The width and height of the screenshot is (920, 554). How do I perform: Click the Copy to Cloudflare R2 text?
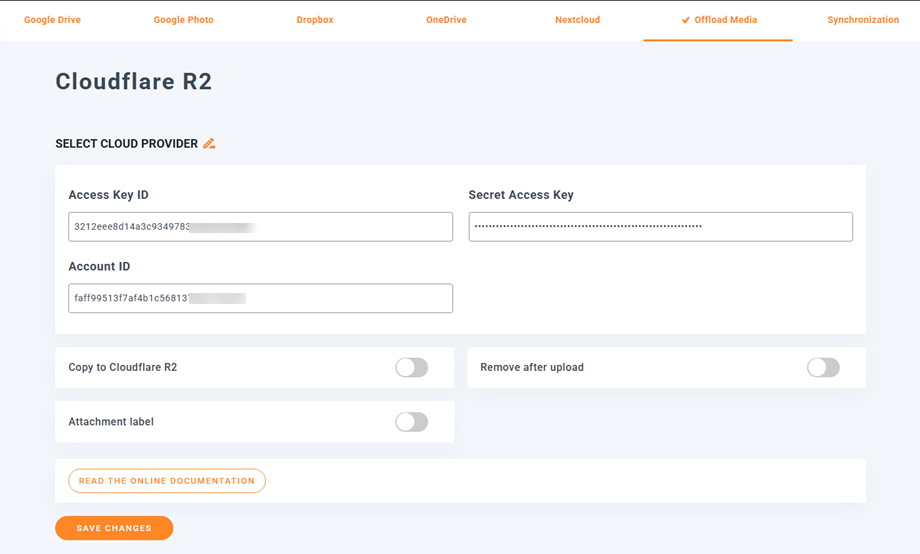point(123,367)
